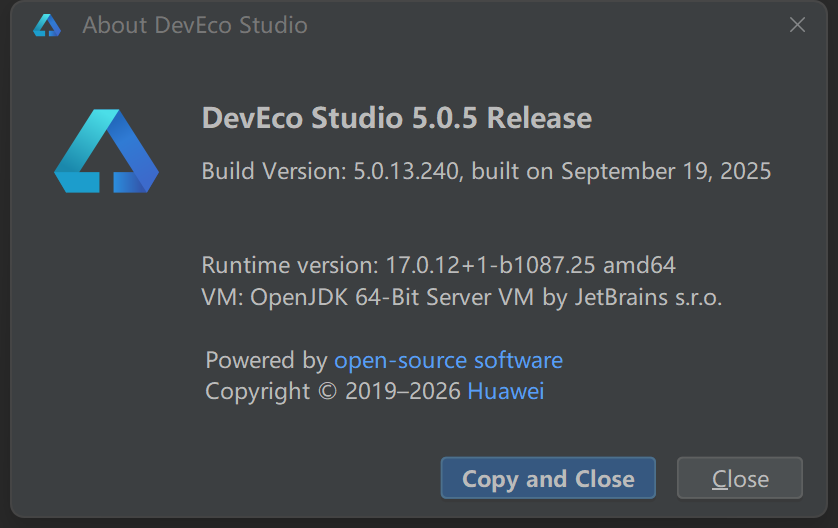The width and height of the screenshot is (838, 528).
Task: Dismiss dialog with the Close button
Action: [740, 478]
